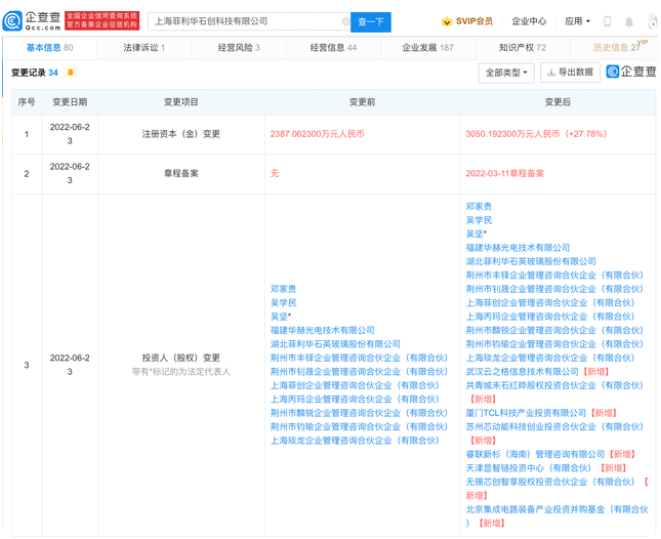Screen dimensions: 661x539
Task: Click the 变更后 column header
Action: 557,102
